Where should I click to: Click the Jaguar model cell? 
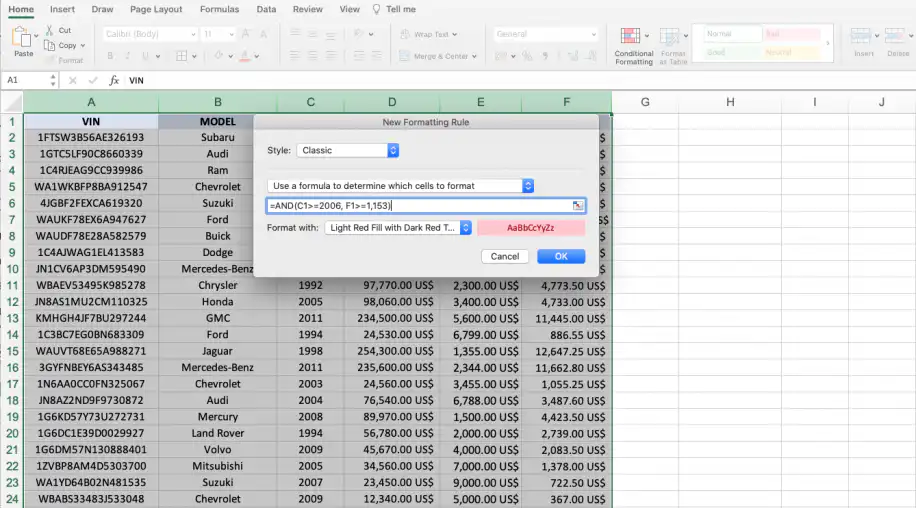coord(217,352)
